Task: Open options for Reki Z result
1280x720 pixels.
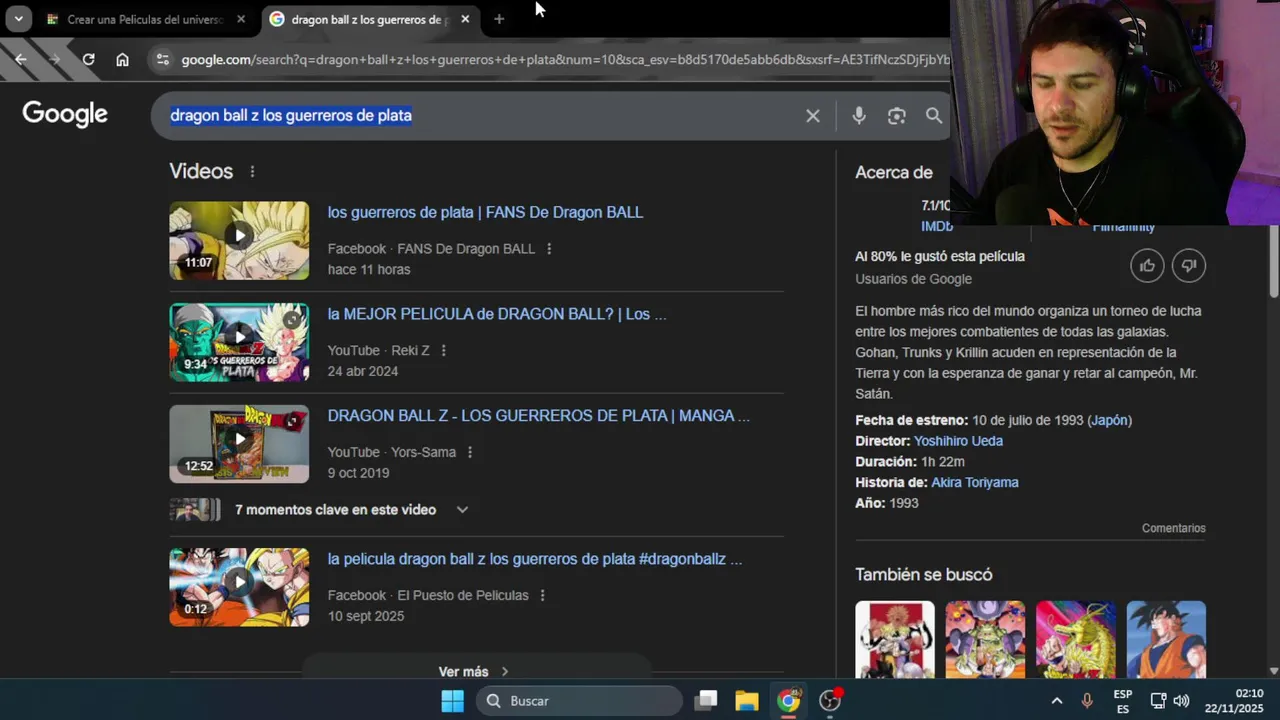Action: (444, 351)
